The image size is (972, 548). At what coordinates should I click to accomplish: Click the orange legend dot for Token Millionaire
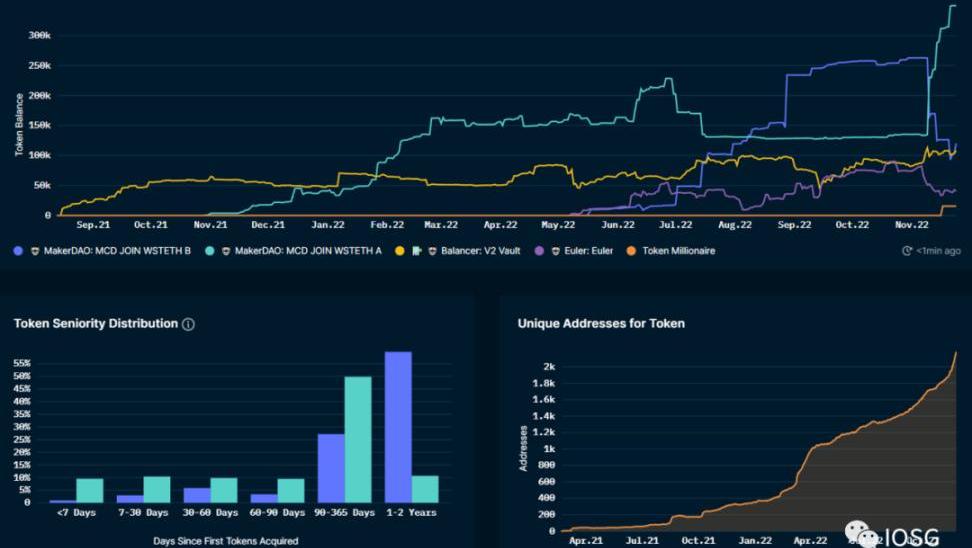[631, 251]
